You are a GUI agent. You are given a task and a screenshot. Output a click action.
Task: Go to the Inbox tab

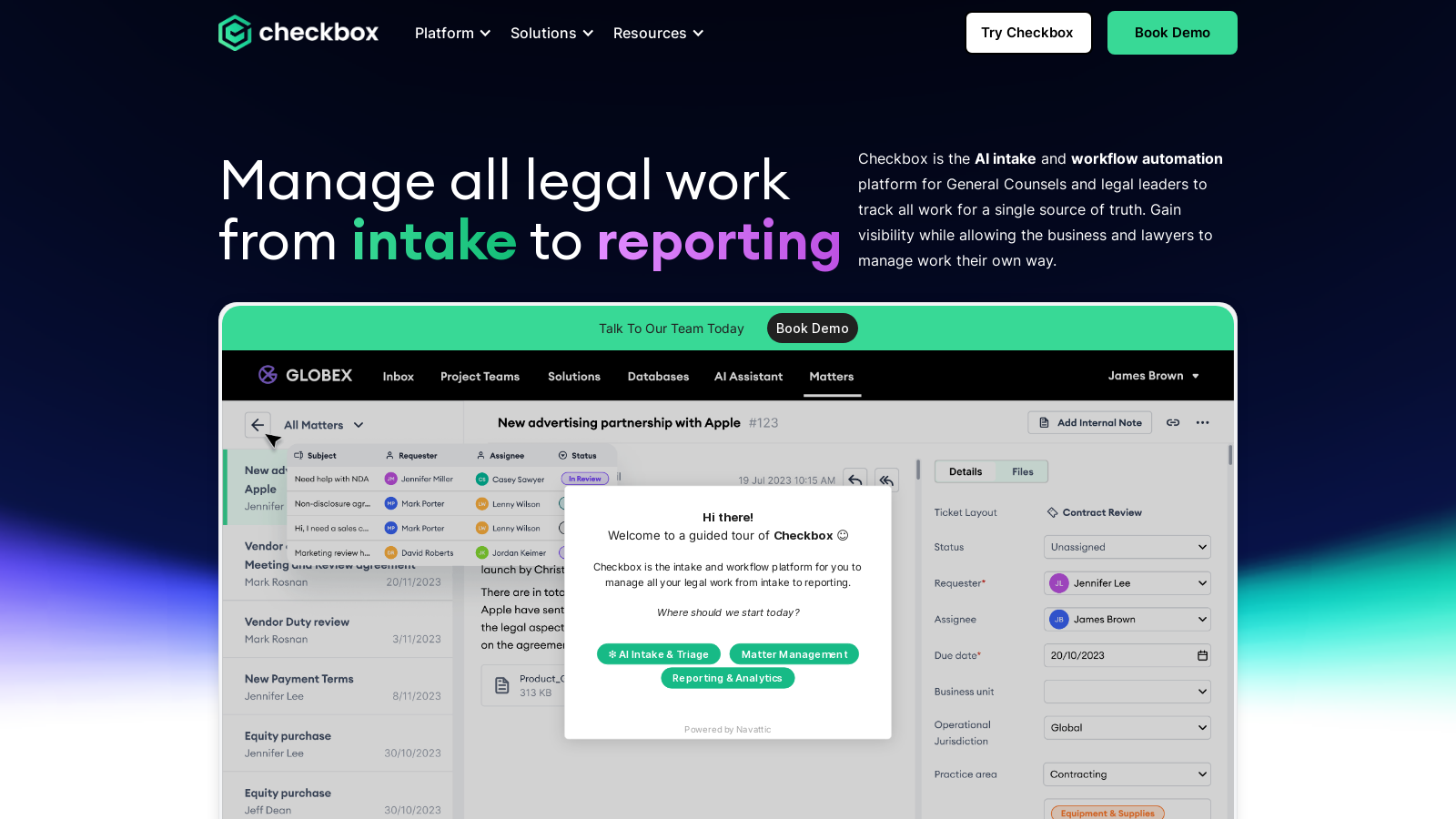pos(398,377)
